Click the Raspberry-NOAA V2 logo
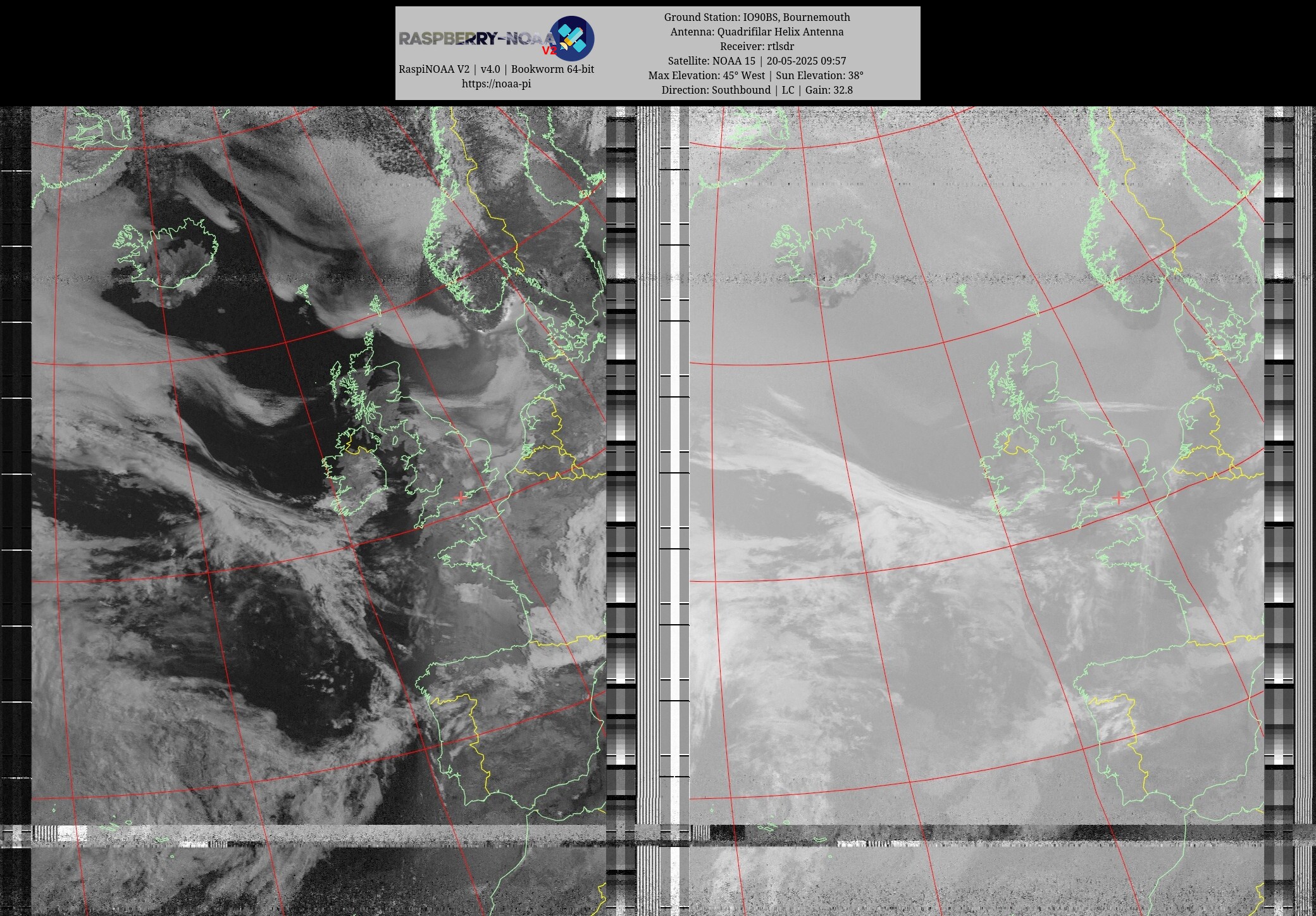The image size is (1316, 916). (x=496, y=38)
